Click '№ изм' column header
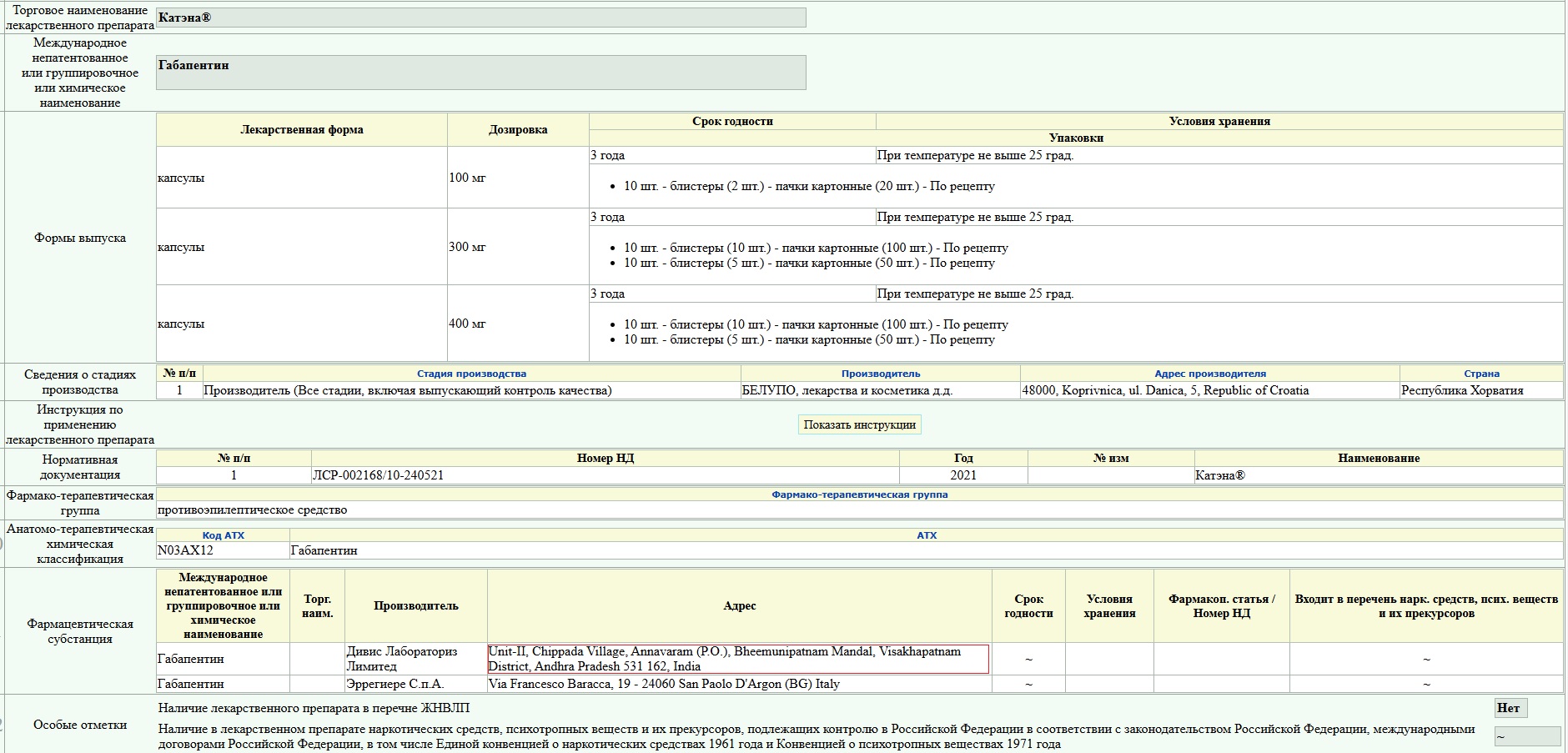Image resolution: width=1568 pixels, height=753 pixels. click(x=1111, y=458)
